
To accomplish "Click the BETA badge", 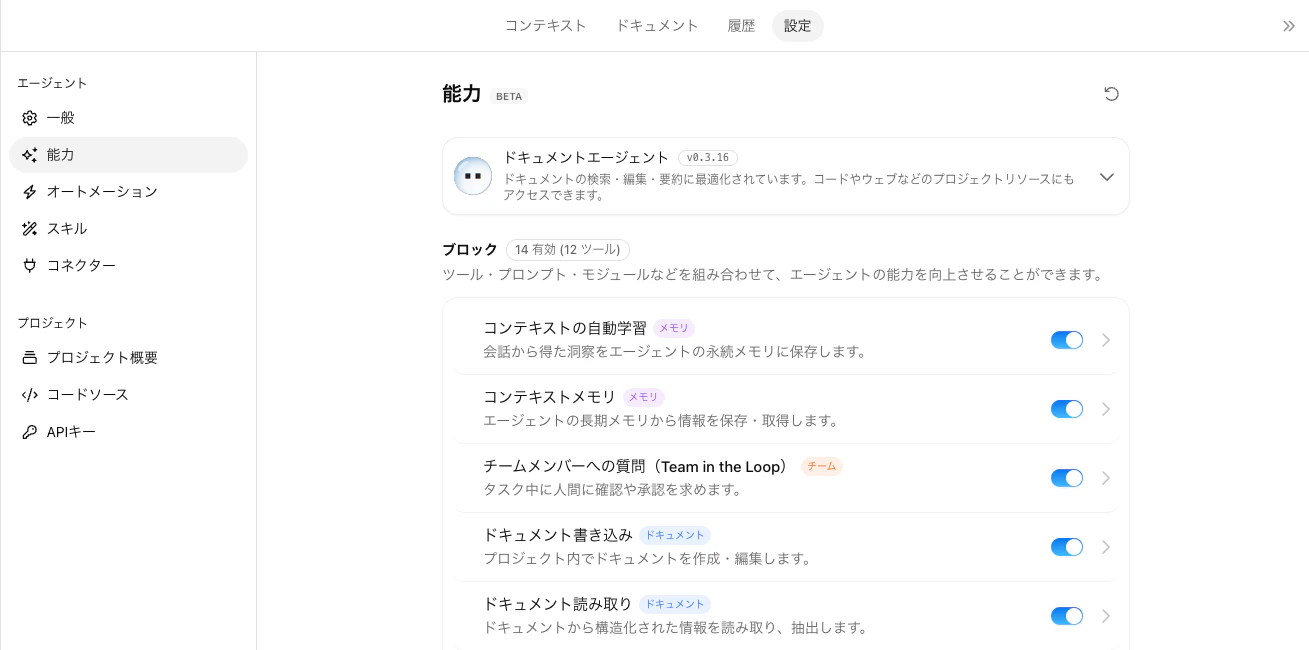I will point(509,97).
